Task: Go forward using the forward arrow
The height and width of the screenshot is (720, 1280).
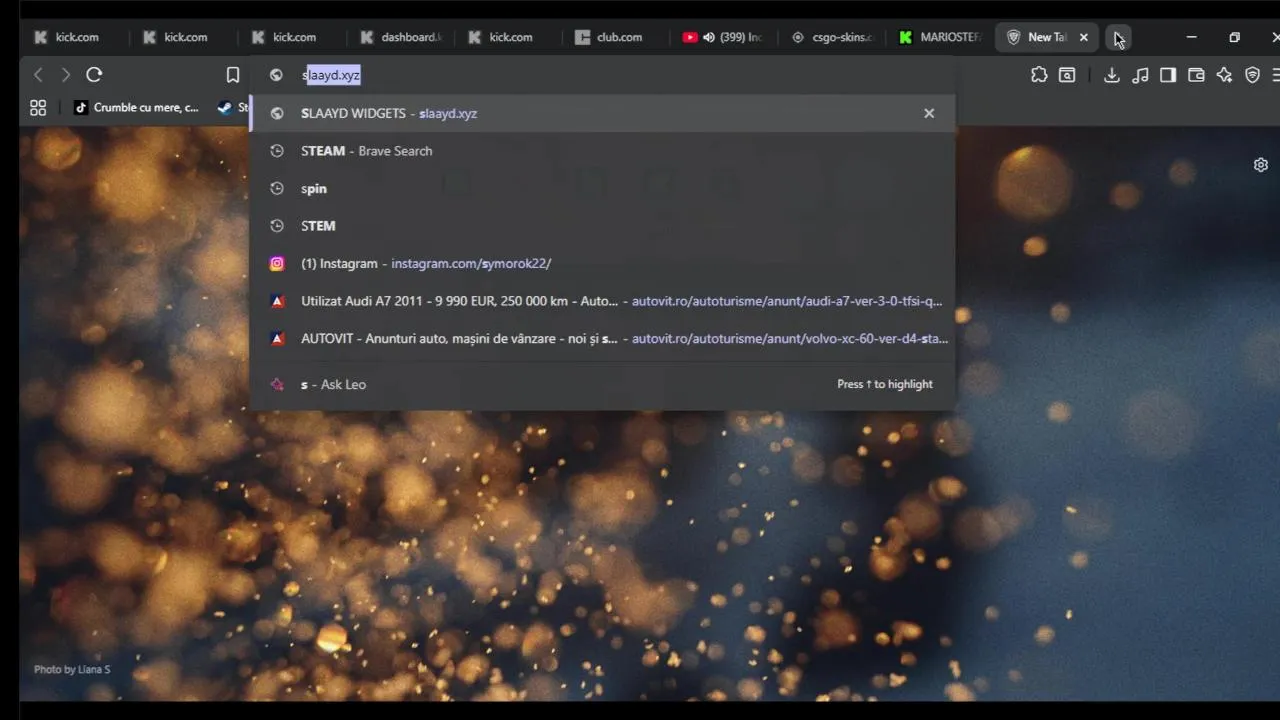Action: [66, 75]
